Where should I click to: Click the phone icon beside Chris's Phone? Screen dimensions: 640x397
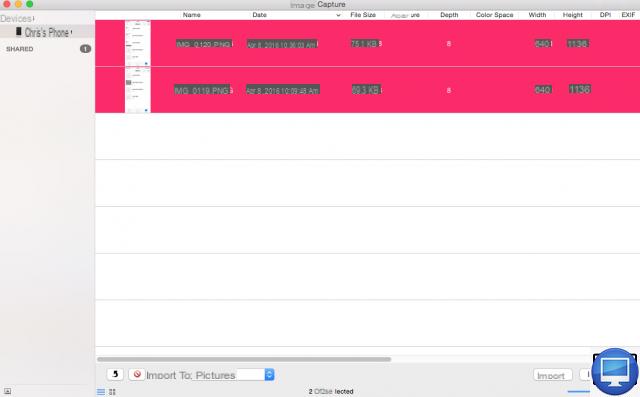[x=18, y=31]
